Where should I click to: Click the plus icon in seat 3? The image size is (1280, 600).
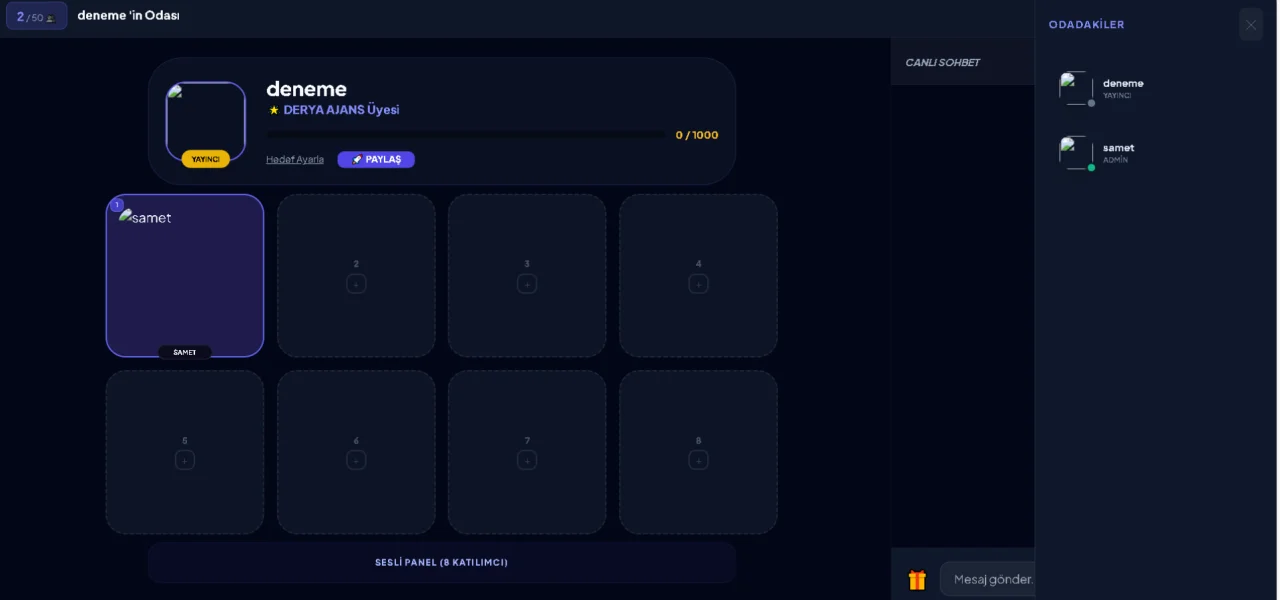527,284
